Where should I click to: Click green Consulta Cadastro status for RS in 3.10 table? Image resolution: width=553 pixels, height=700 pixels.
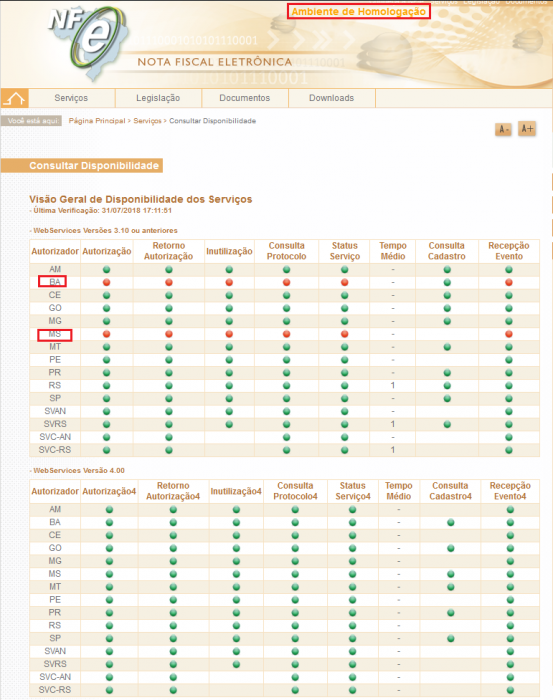tap(447, 386)
